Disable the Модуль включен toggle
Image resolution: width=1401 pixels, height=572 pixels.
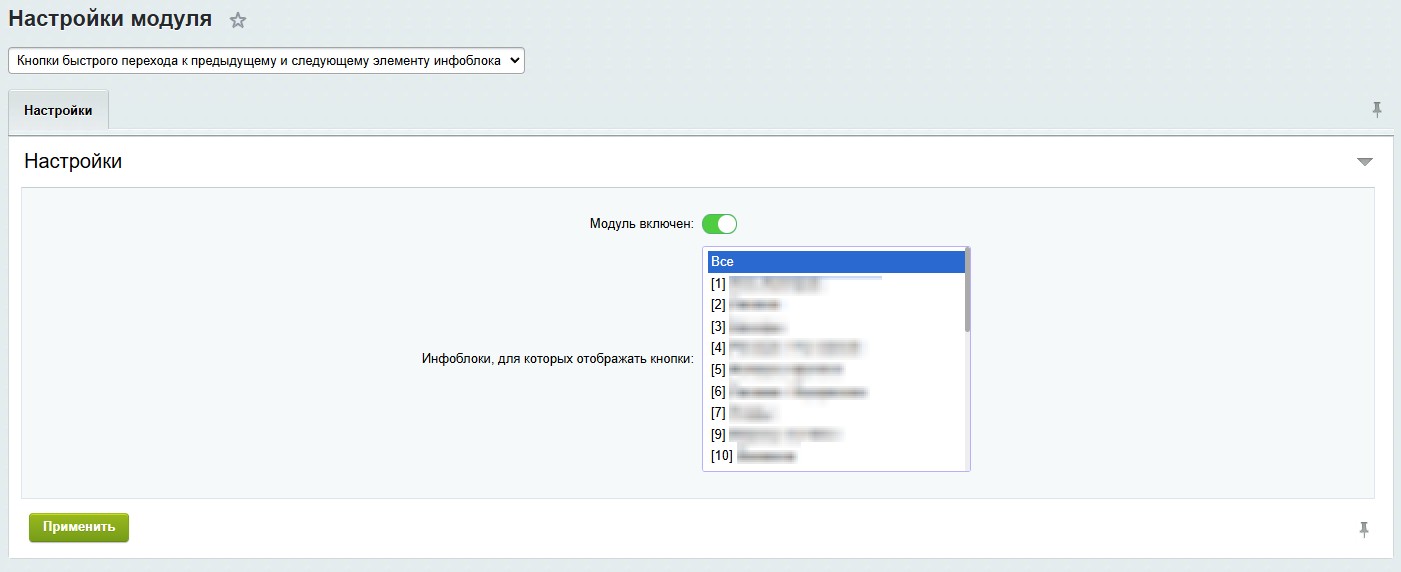pos(719,224)
